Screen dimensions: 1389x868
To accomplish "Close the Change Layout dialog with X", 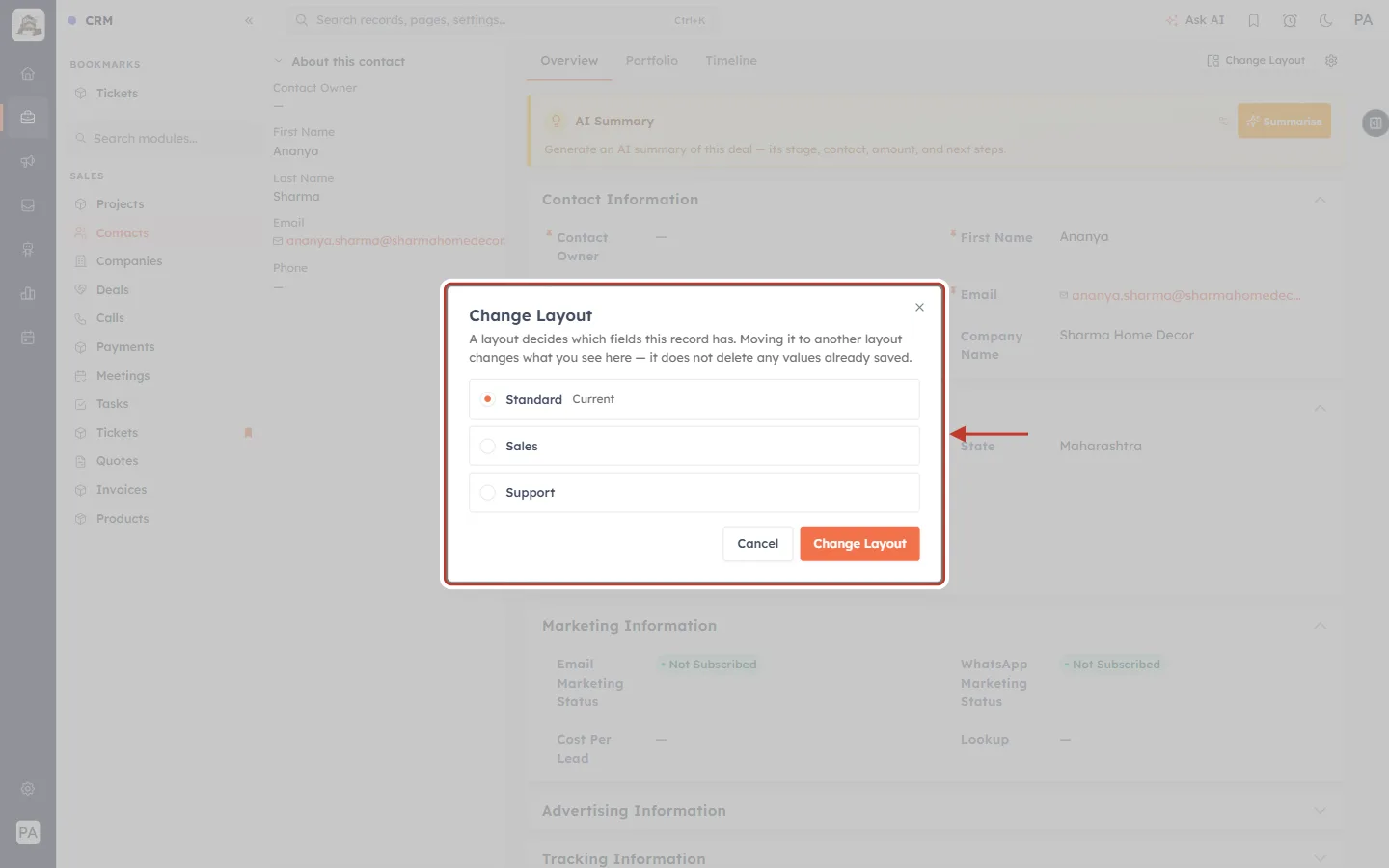I will 919,308.
